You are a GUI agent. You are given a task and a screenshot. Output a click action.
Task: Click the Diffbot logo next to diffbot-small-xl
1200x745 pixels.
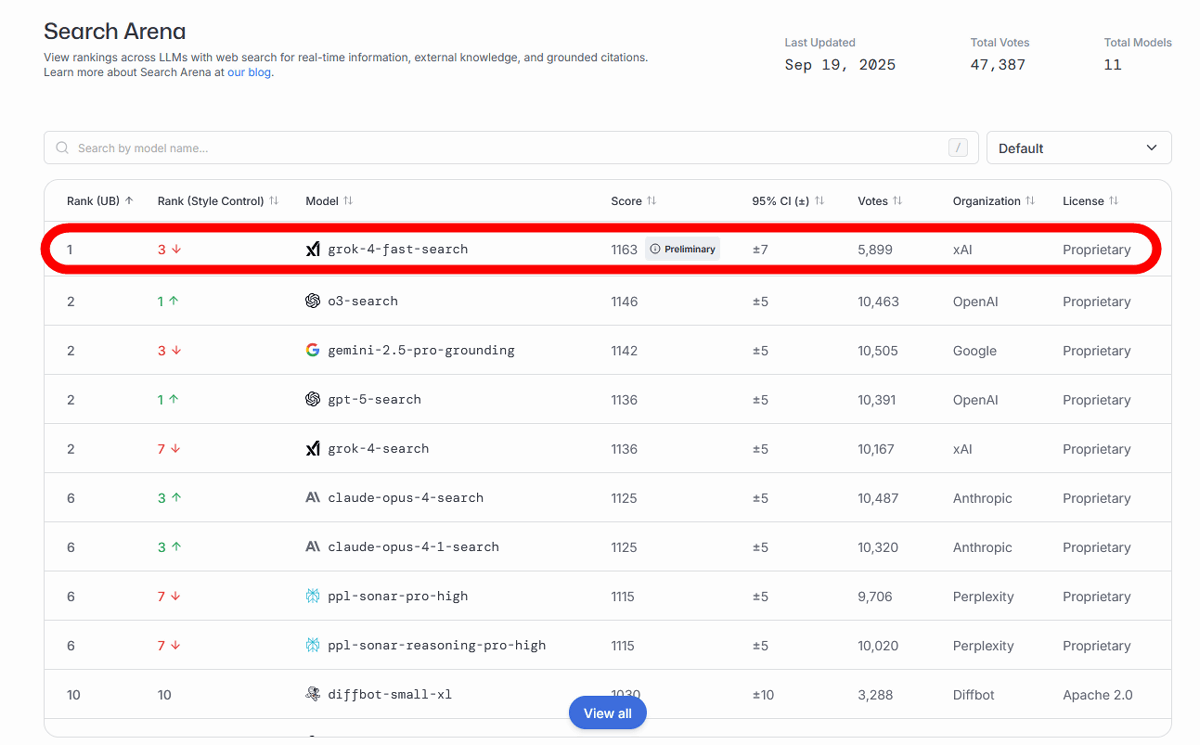313,694
